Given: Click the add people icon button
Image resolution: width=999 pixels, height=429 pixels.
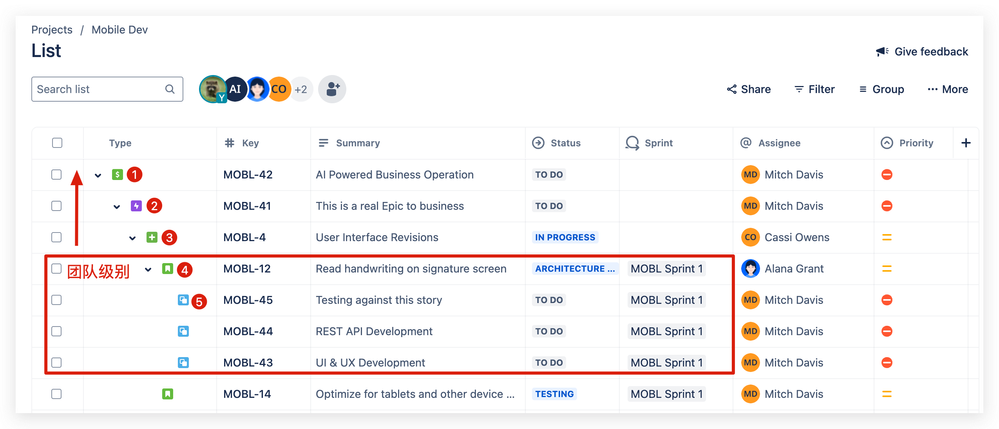Looking at the screenshot, I should tap(332, 89).
